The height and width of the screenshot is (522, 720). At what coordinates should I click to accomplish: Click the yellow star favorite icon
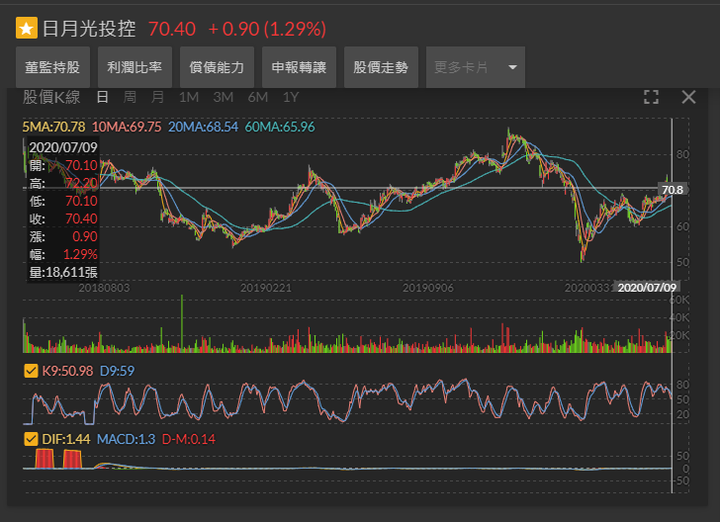[27, 28]
